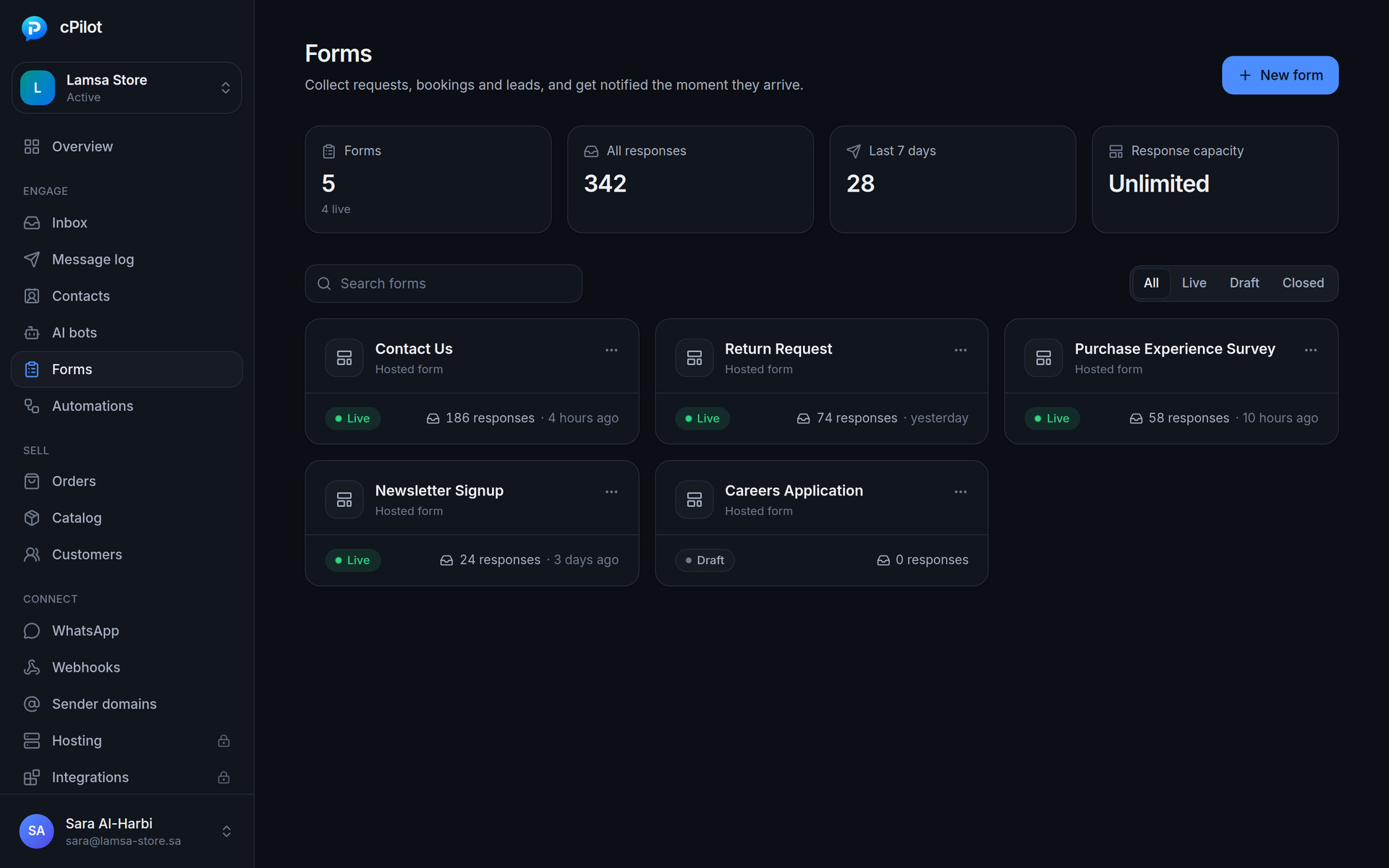Select the All filter tab
The width and height of the screenshot is (1389, 868).
pyautogui.click(x=1151, y=284)
